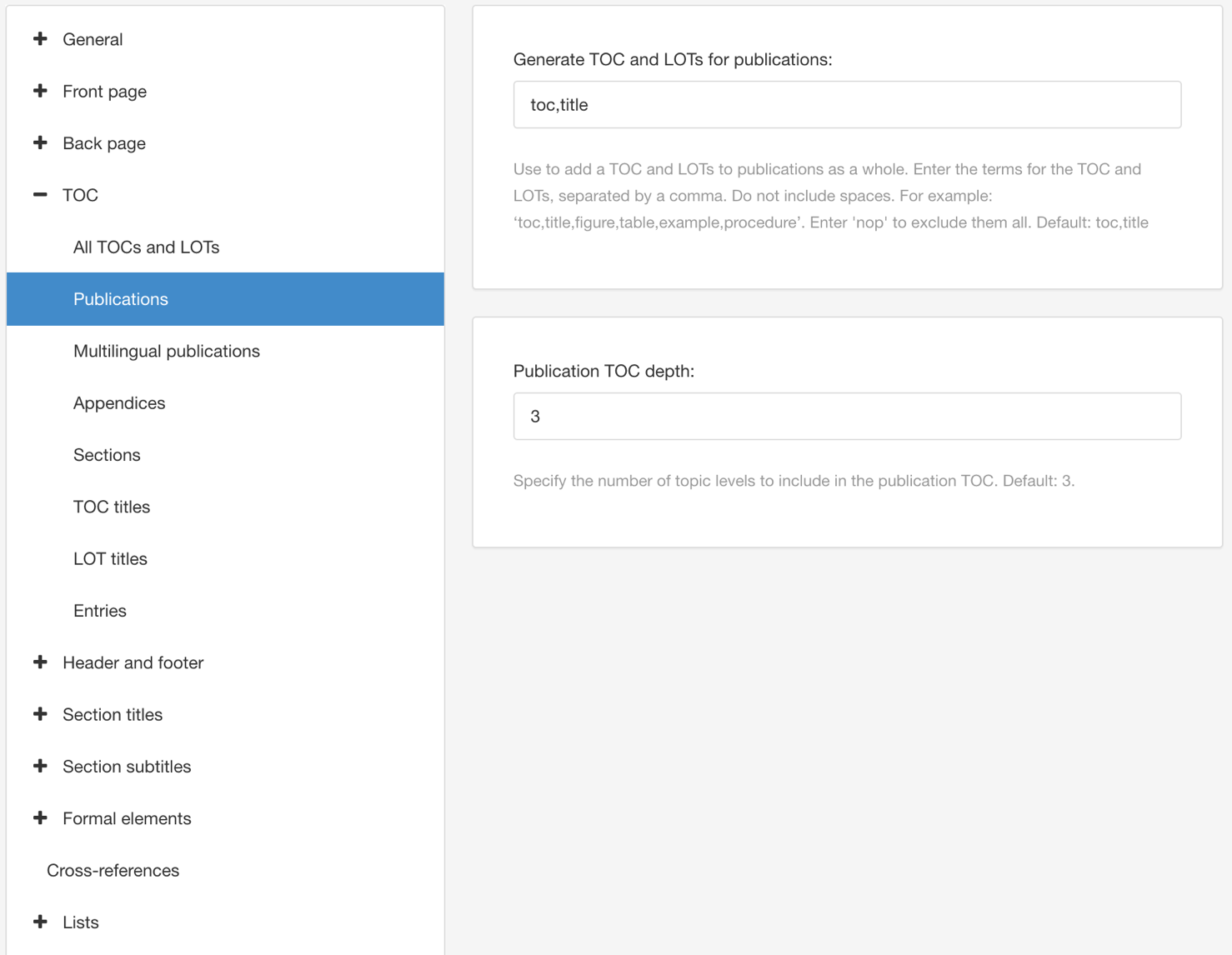1232x955 pixels.
Task: Open Multilingual publications settings
Action: tap(166, 351)
